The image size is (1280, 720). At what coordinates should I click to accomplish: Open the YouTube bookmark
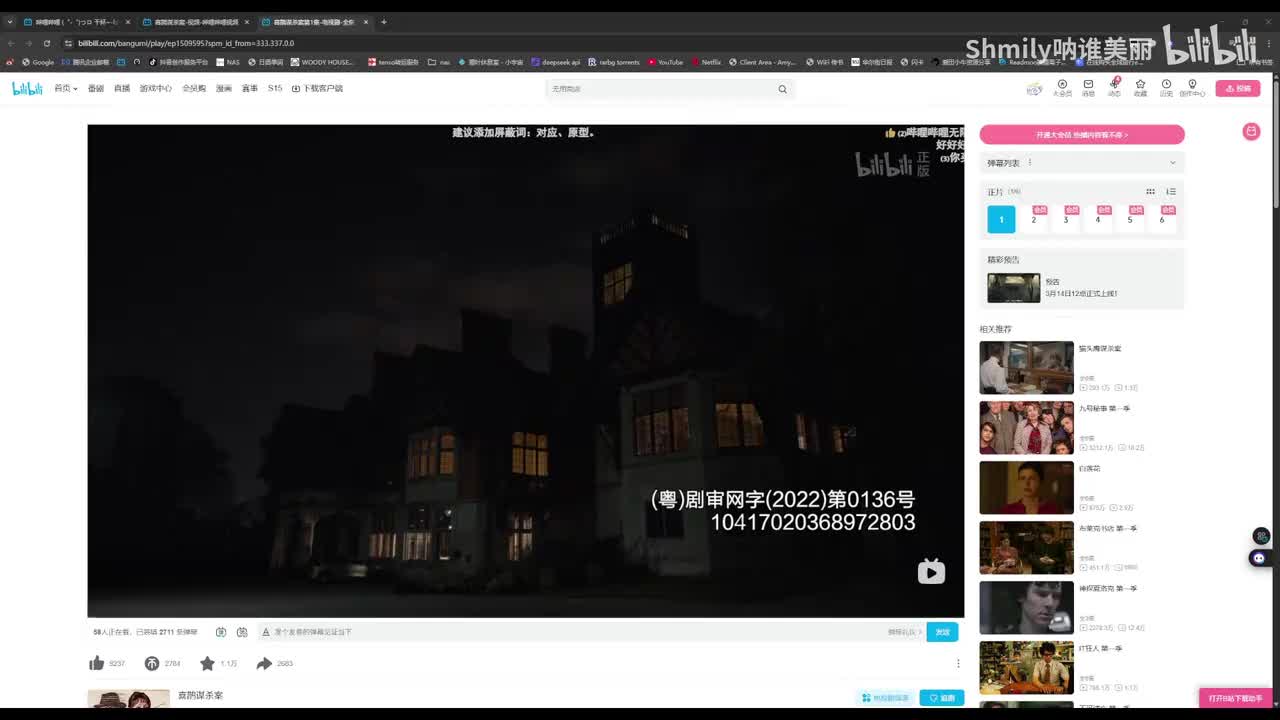click(x=665, y=62)
